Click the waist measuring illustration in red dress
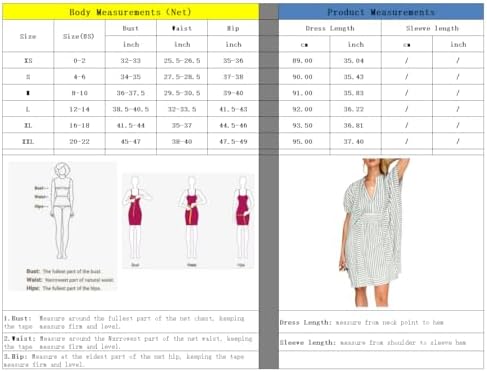The width and height of the screenshot is (487, 372). point(192,221)
